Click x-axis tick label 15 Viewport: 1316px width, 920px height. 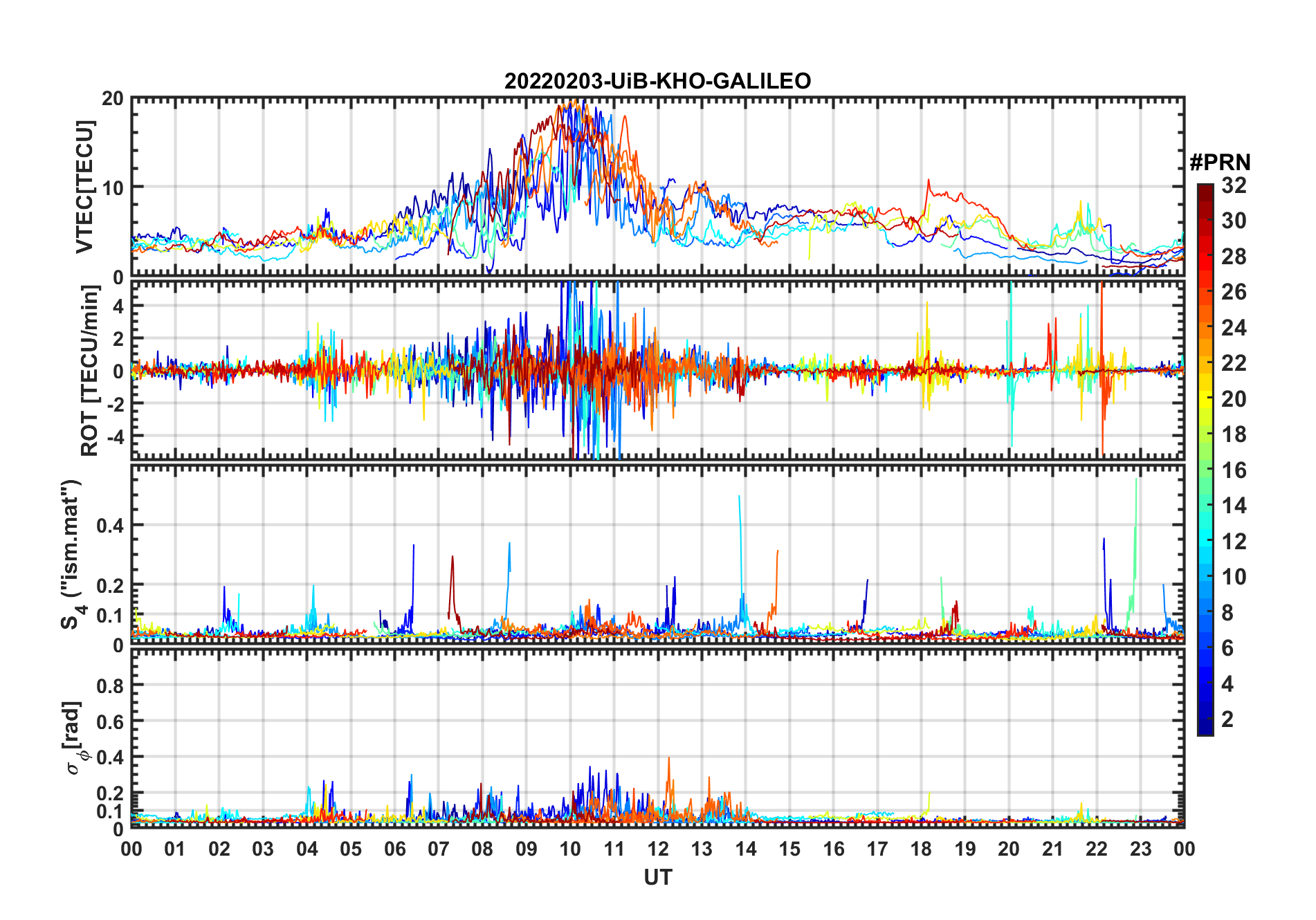(789, 849)
